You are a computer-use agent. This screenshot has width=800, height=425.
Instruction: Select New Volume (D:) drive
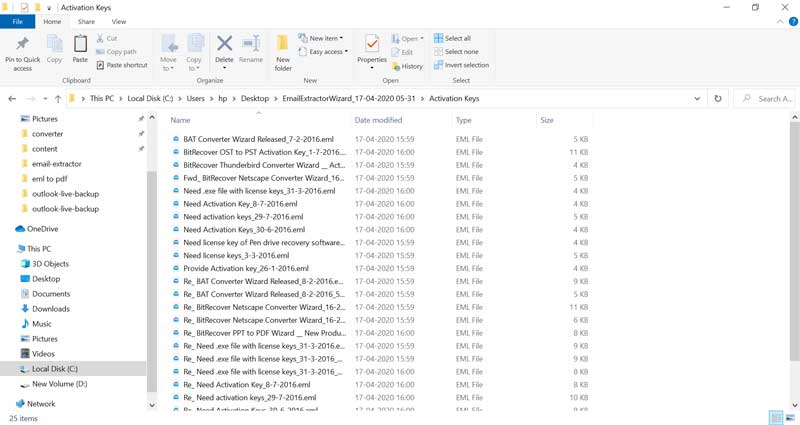59,384
